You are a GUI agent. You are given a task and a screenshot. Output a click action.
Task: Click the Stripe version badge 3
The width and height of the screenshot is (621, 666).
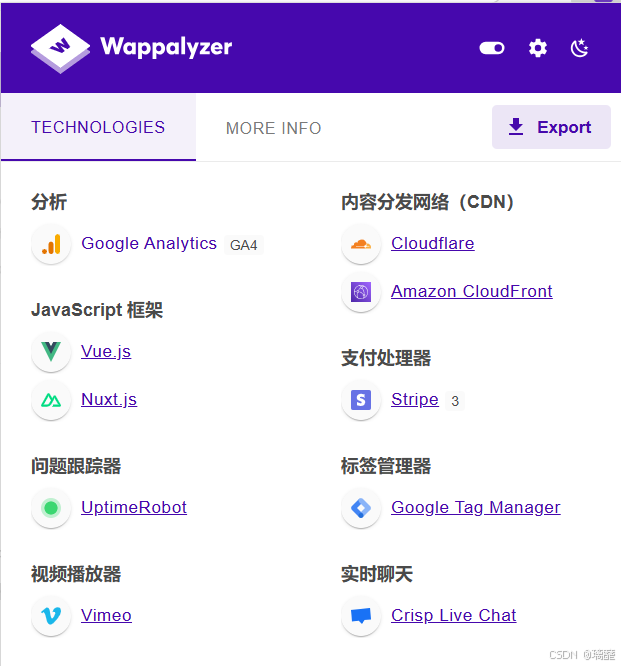[455, 401]
